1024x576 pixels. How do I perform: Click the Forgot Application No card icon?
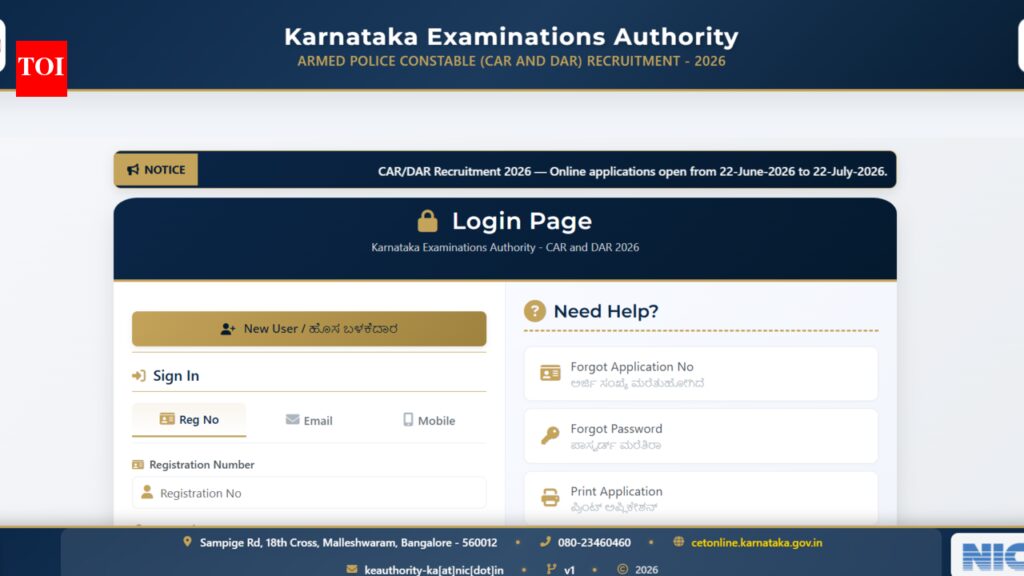click(551, 373)
